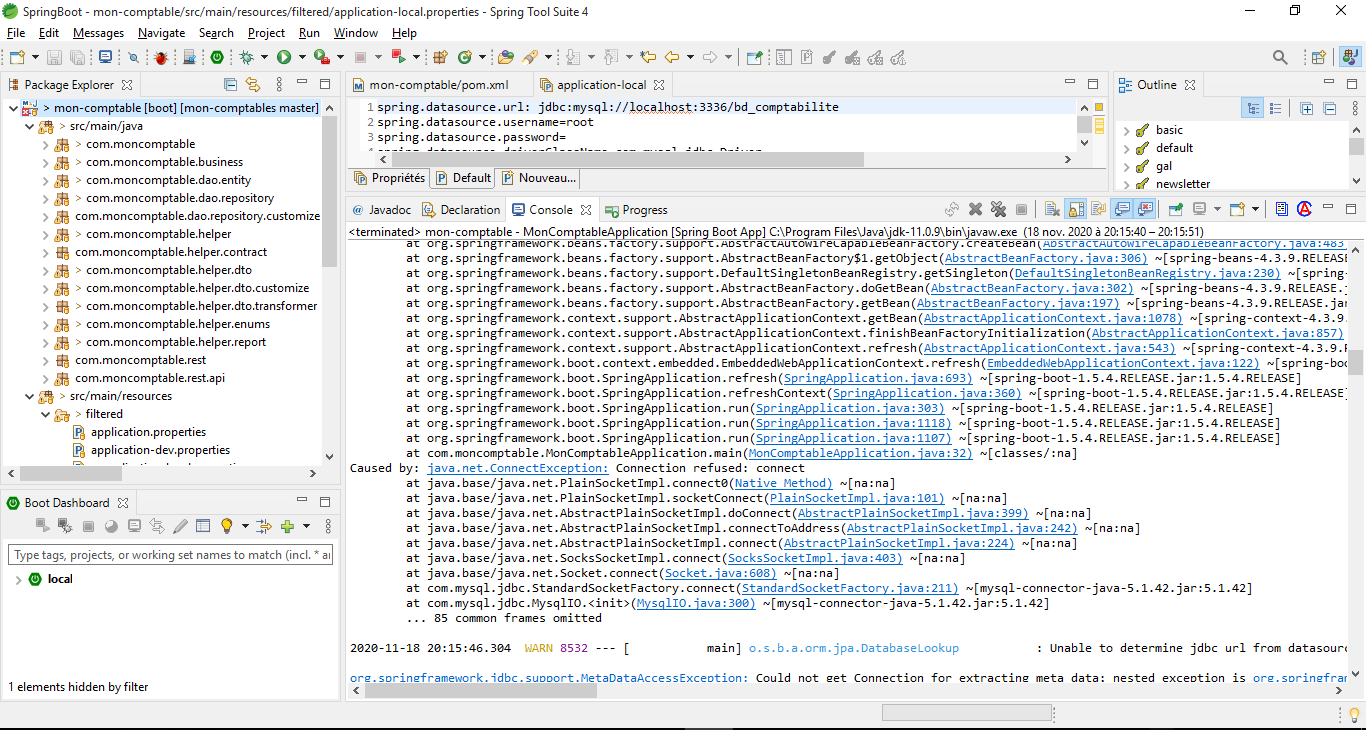Follow the java.net.ConnectException link
Viewport: 1366px width, 730px height.
coord(517,468)
